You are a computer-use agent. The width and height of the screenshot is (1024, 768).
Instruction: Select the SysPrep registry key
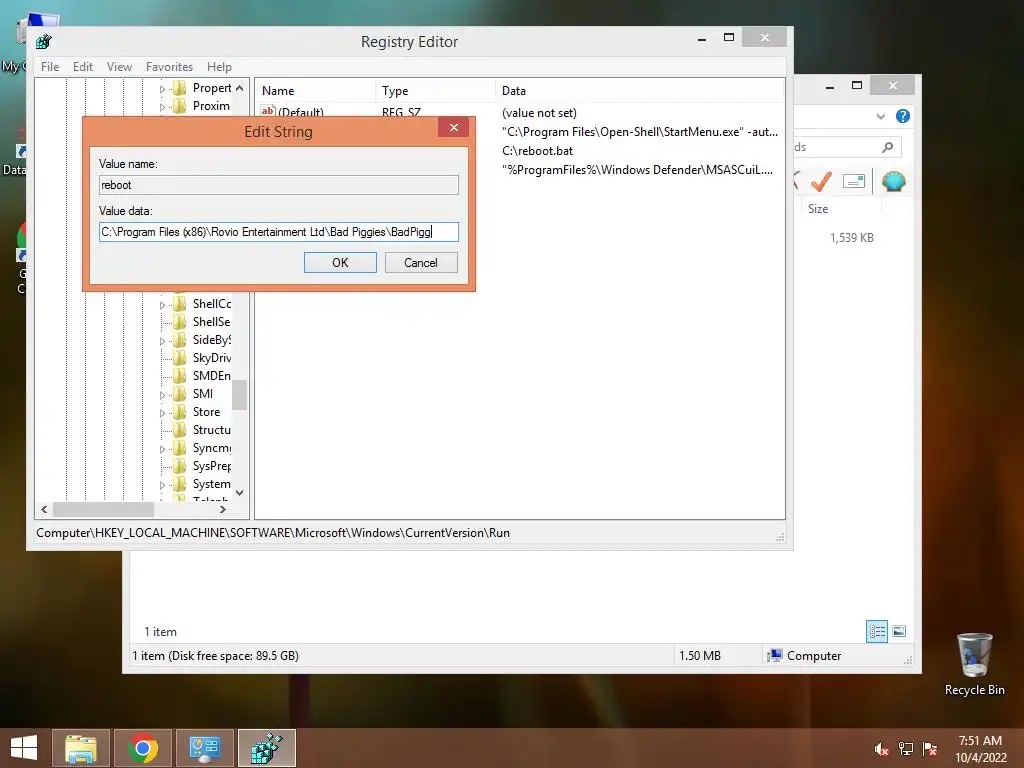pyautogui.click(x=212, y=466)
